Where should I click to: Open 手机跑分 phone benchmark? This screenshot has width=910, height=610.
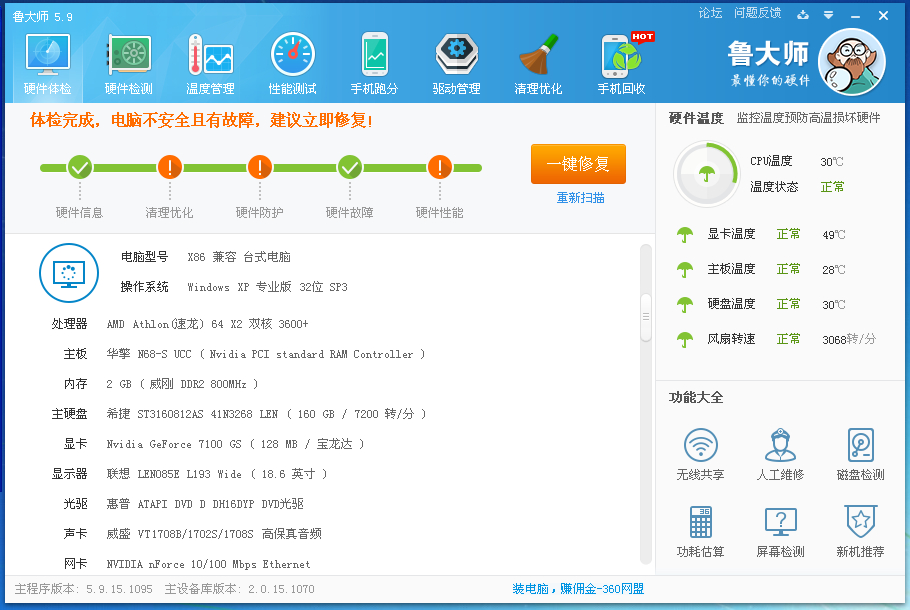374,64
